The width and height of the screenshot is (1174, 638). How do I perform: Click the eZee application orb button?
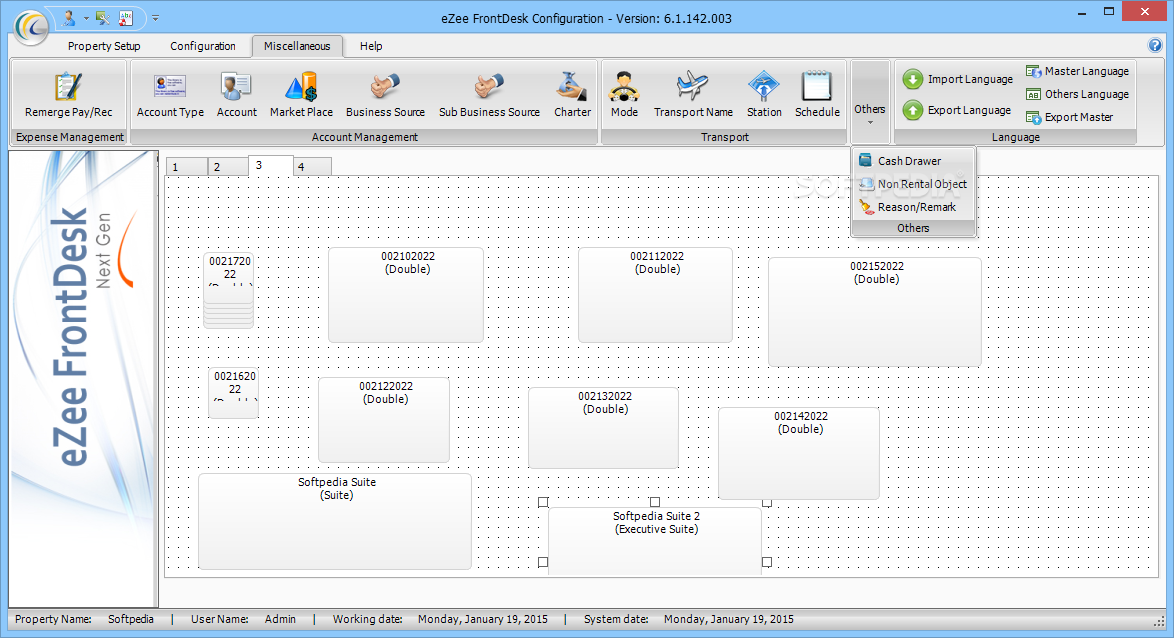31,28
